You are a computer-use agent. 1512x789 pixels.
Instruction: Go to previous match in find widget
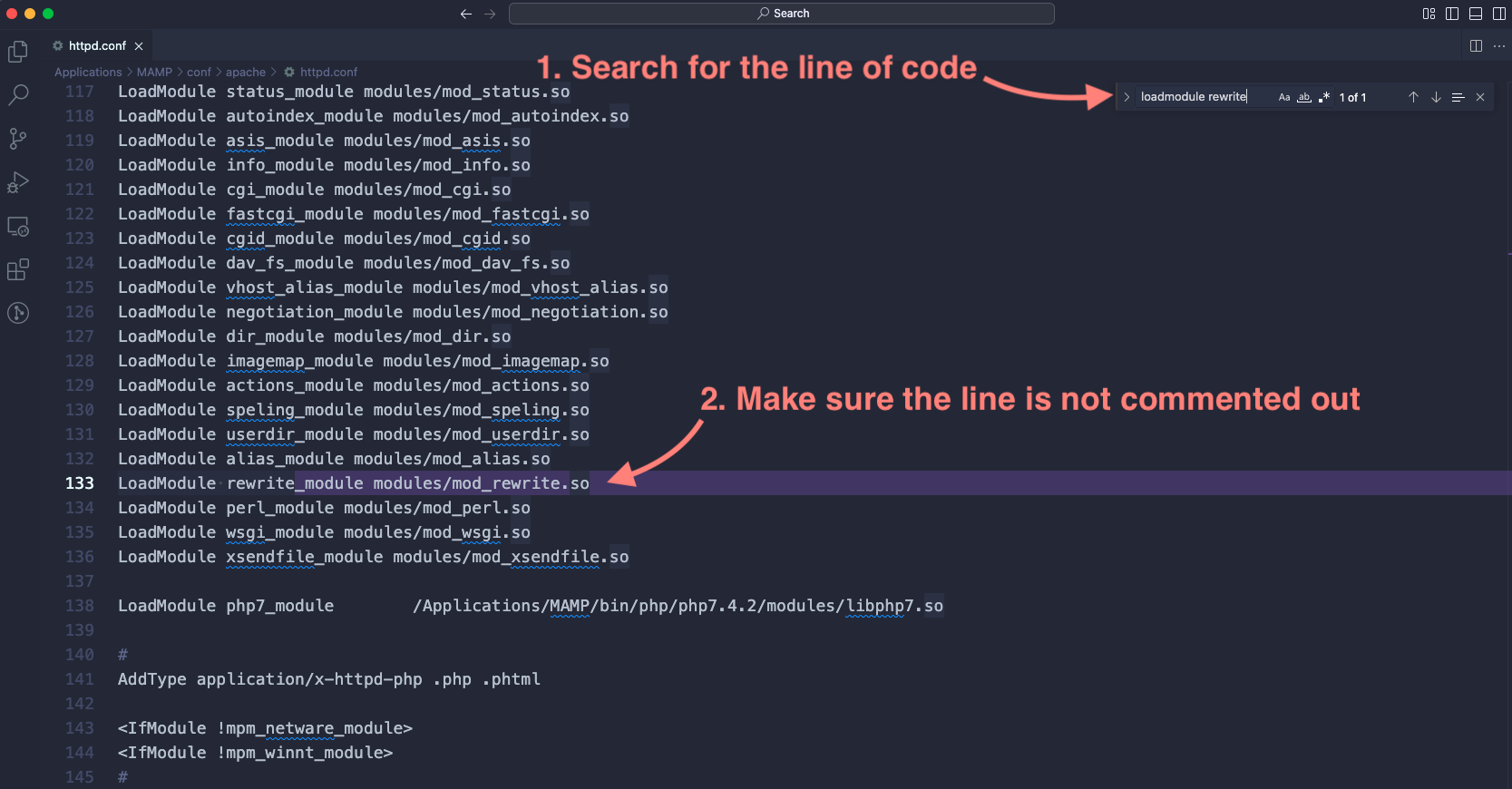click(x=1413, y=97)
